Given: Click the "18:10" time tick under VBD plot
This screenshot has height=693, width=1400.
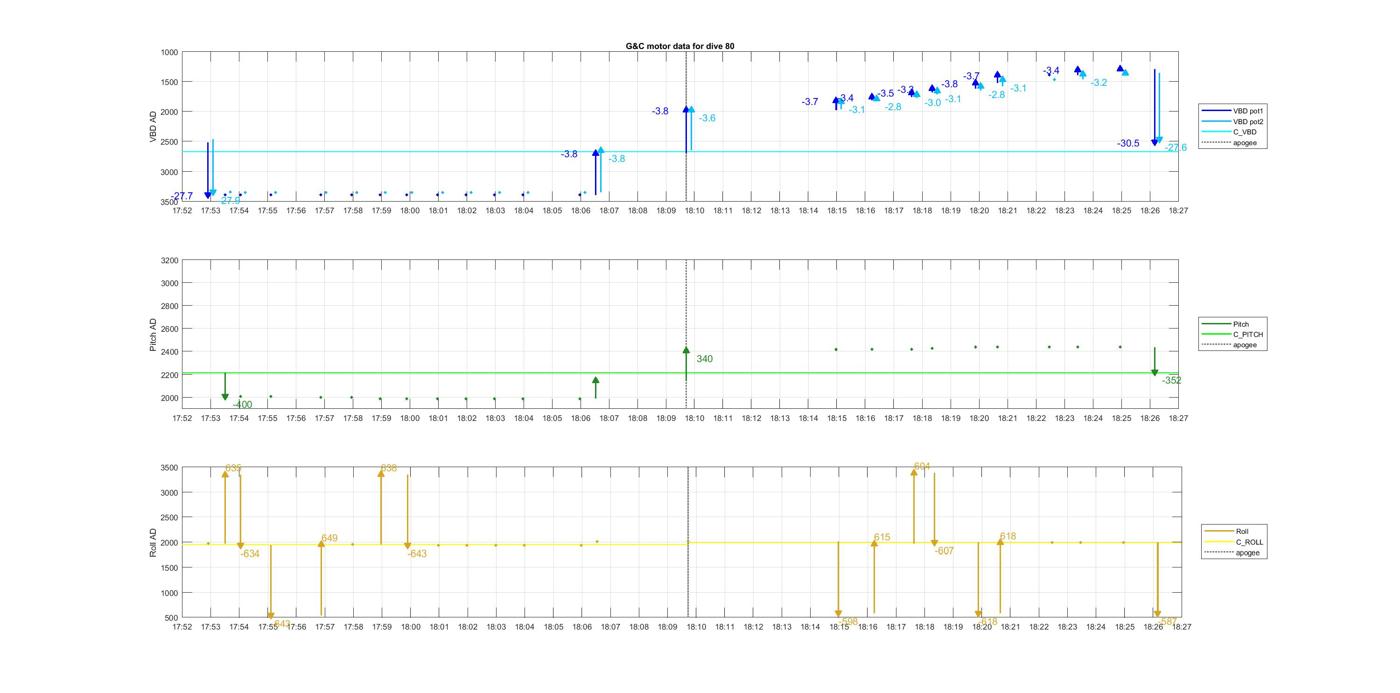Looking at the screenshot, I should (695, 211).
